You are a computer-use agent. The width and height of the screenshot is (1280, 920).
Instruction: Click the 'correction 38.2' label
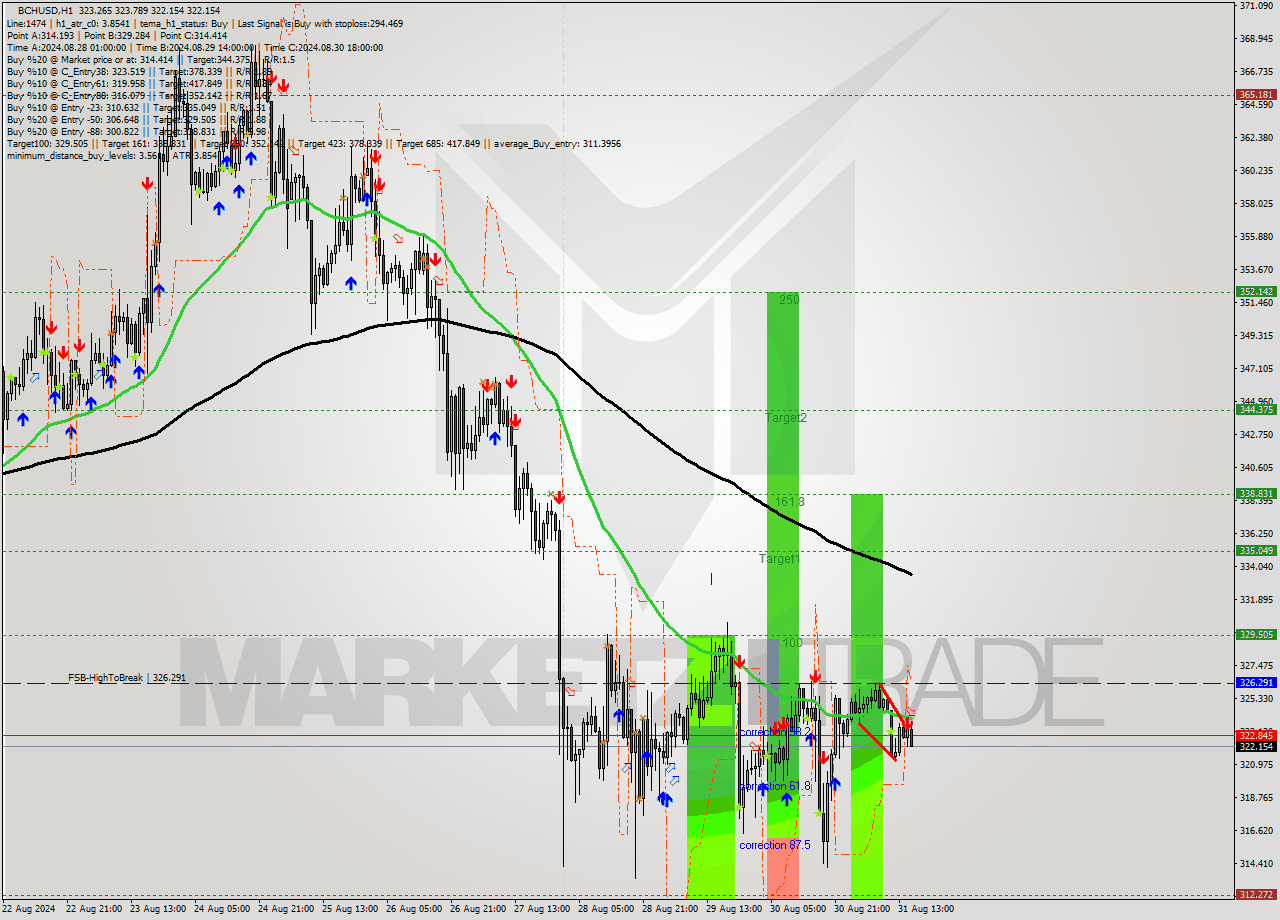pos(775,732)
